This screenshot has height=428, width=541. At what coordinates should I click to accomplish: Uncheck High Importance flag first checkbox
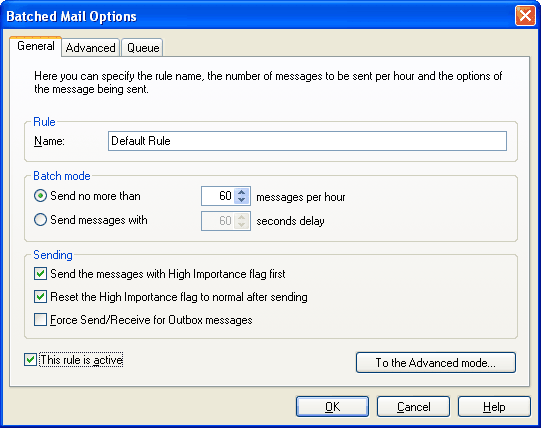tap(40, 274)
